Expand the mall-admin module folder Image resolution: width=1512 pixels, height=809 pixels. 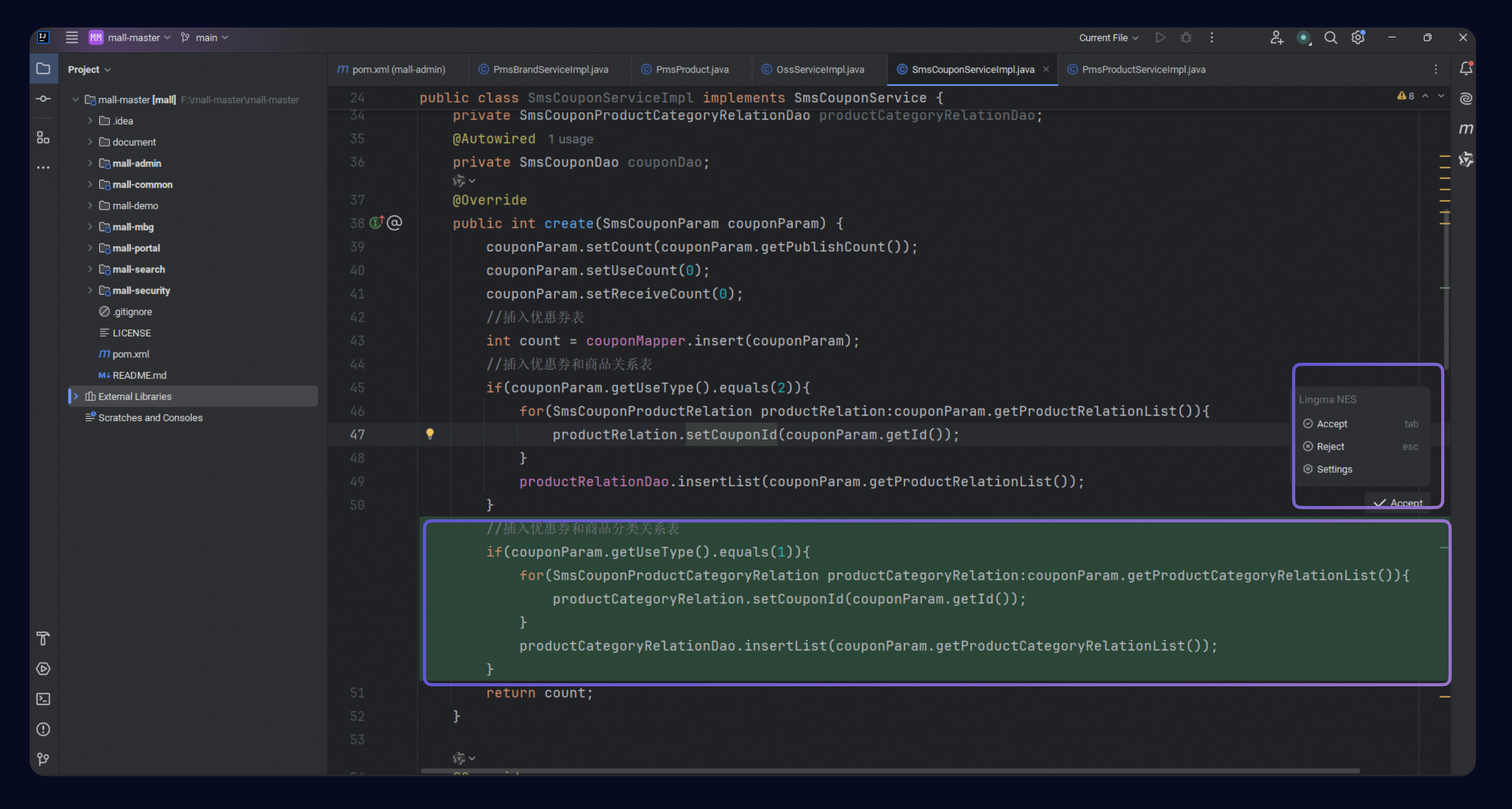coord(90,163)
